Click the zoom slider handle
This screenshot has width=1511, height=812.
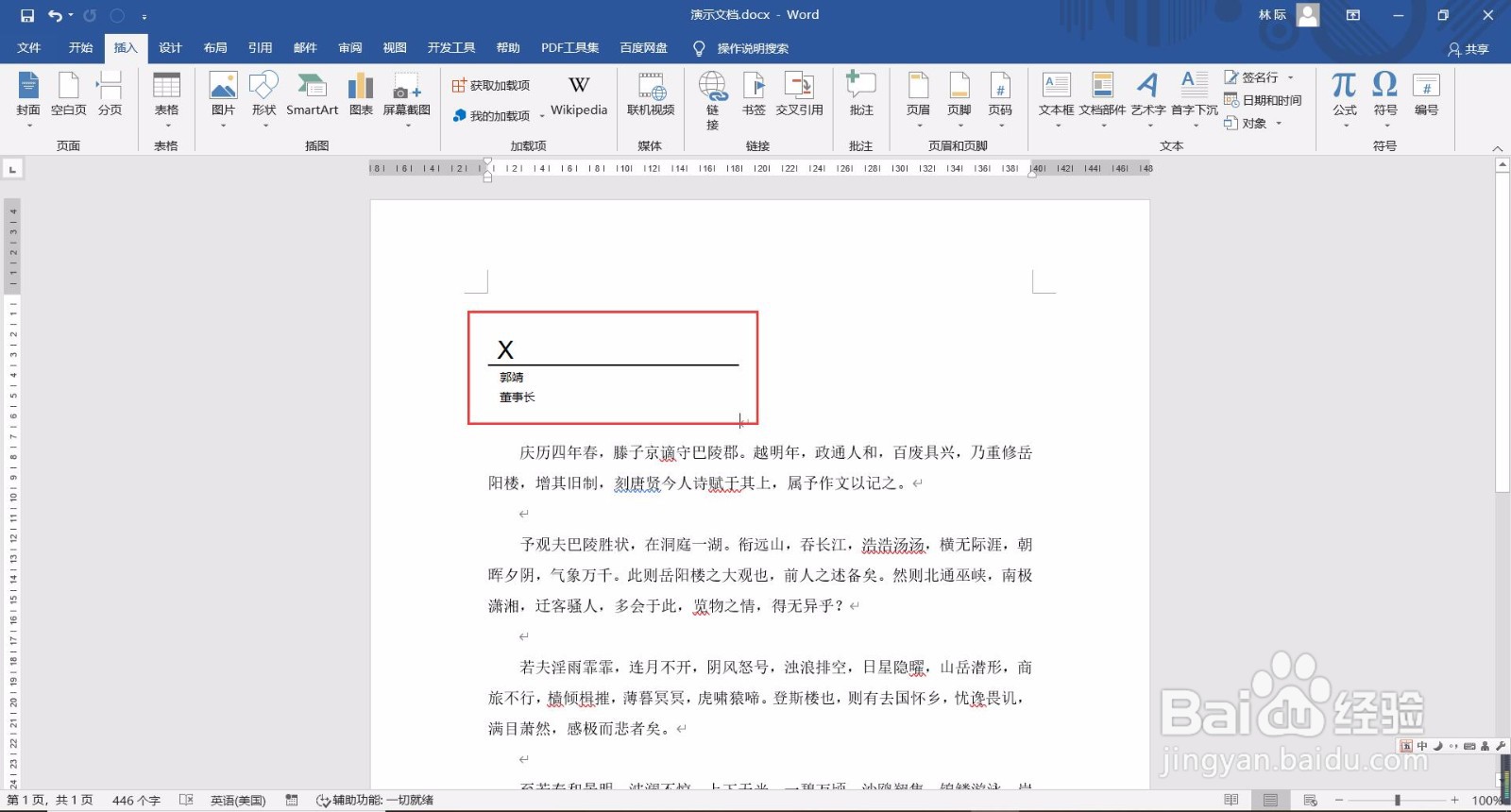1398,801
